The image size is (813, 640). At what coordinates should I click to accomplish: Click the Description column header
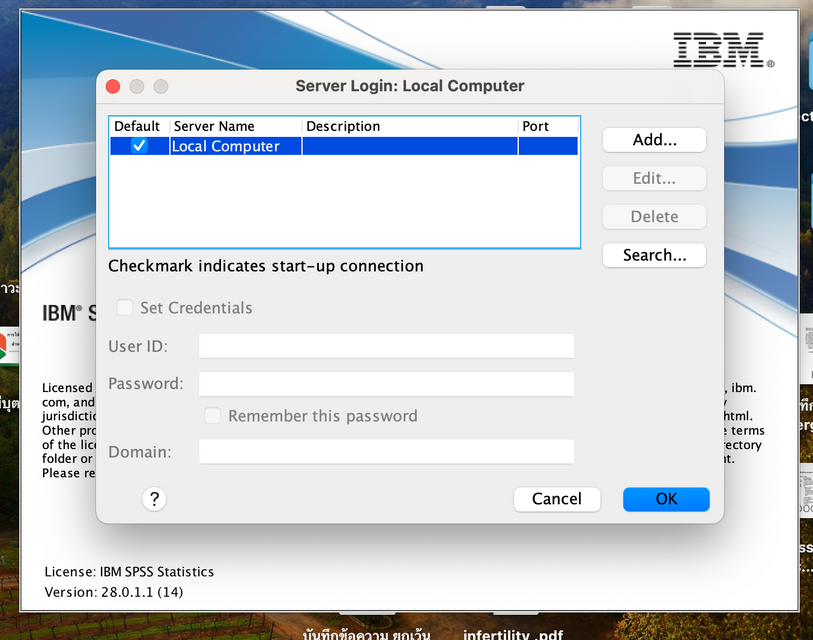tap(410, 126)
